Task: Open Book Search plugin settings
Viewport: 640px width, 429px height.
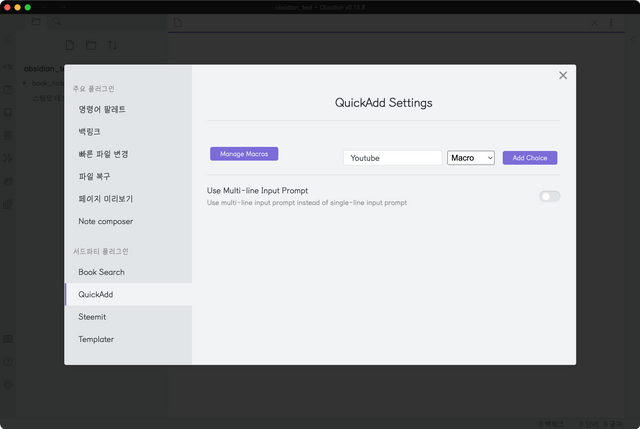Action: (128, 272)
